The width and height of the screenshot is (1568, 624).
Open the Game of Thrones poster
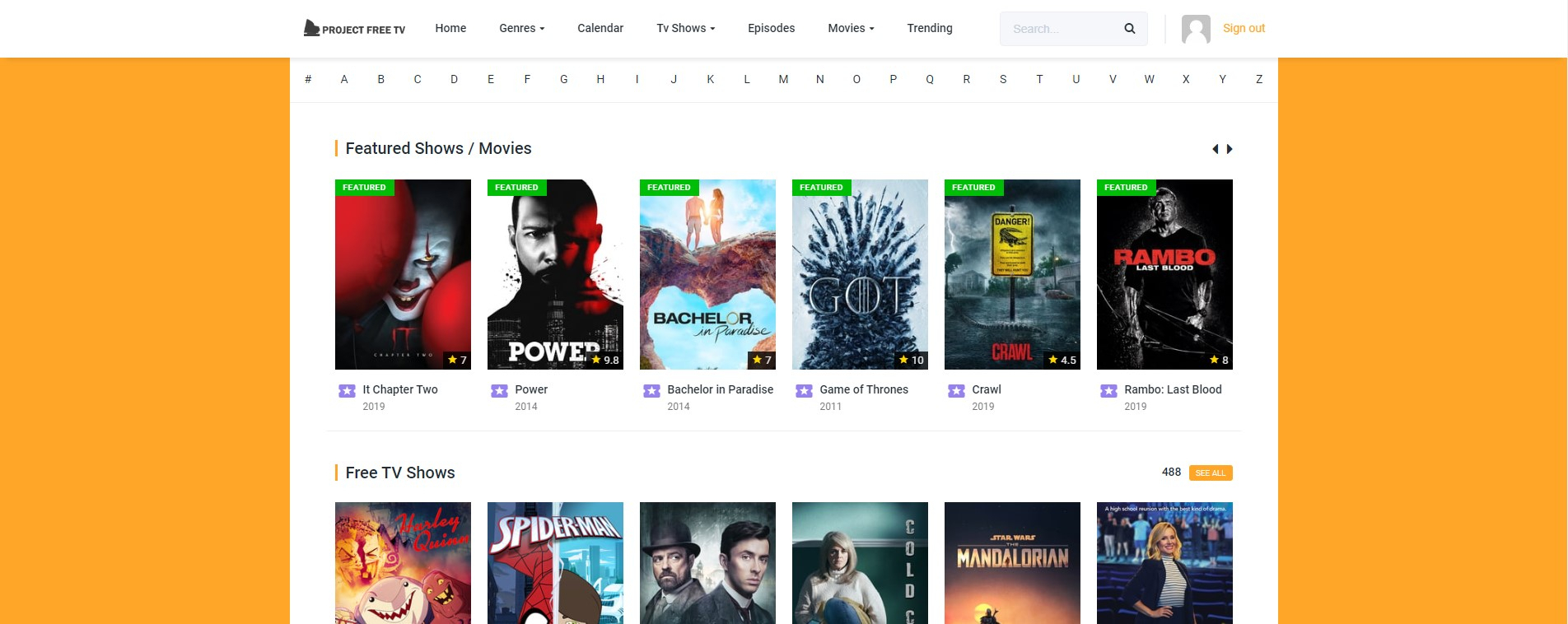pos(860,274)
